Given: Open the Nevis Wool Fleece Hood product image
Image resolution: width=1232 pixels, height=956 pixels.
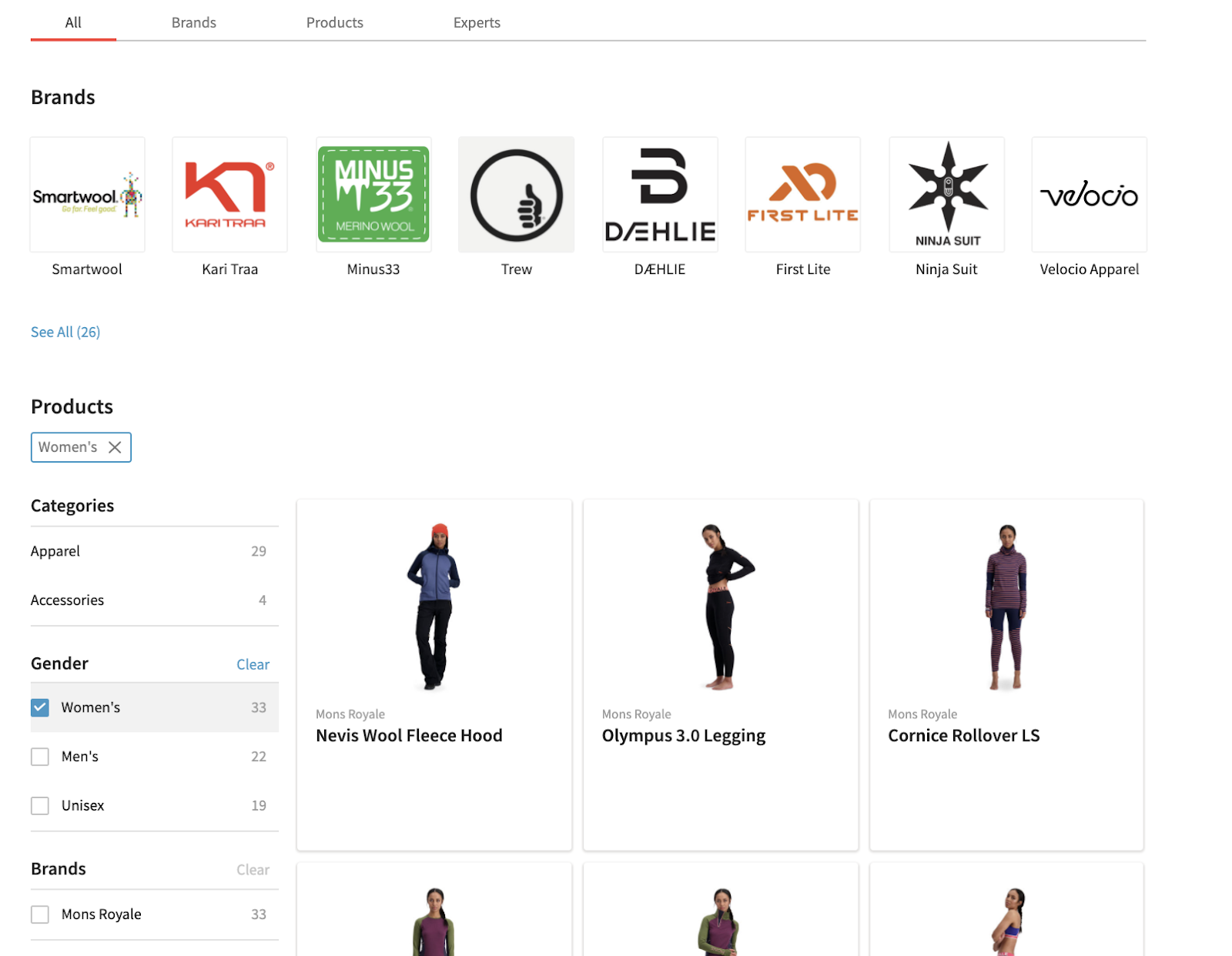Looking at the screenshot, I should point(434,607).
